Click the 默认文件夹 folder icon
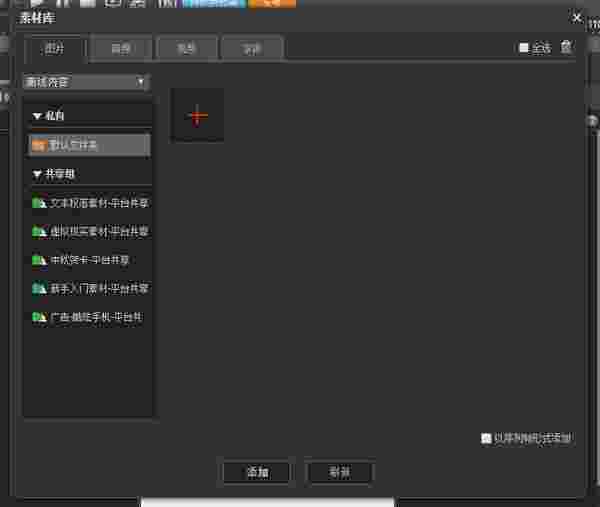This screenshot has height=507, width=600. click(x=38, y=145)
